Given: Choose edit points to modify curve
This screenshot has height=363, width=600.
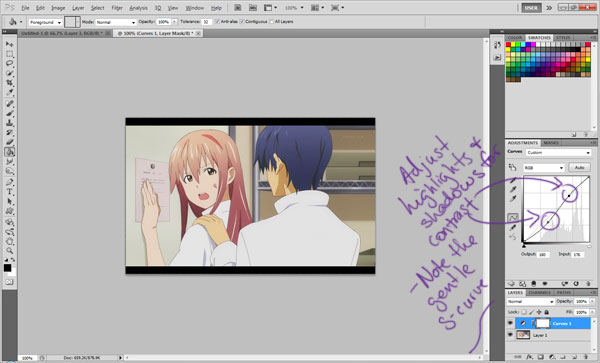Looking at the screenshot, I should tap(513, 217).
